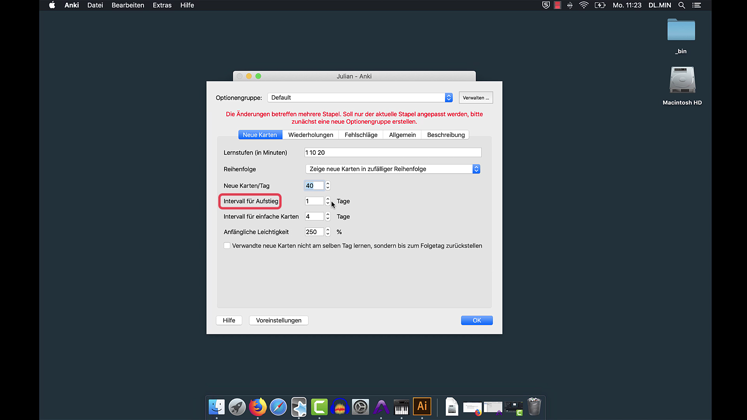The height and width of the screenshot is (420, 747).
Task: Open the green Camtasia icon in dock
Action: (319, 407)
